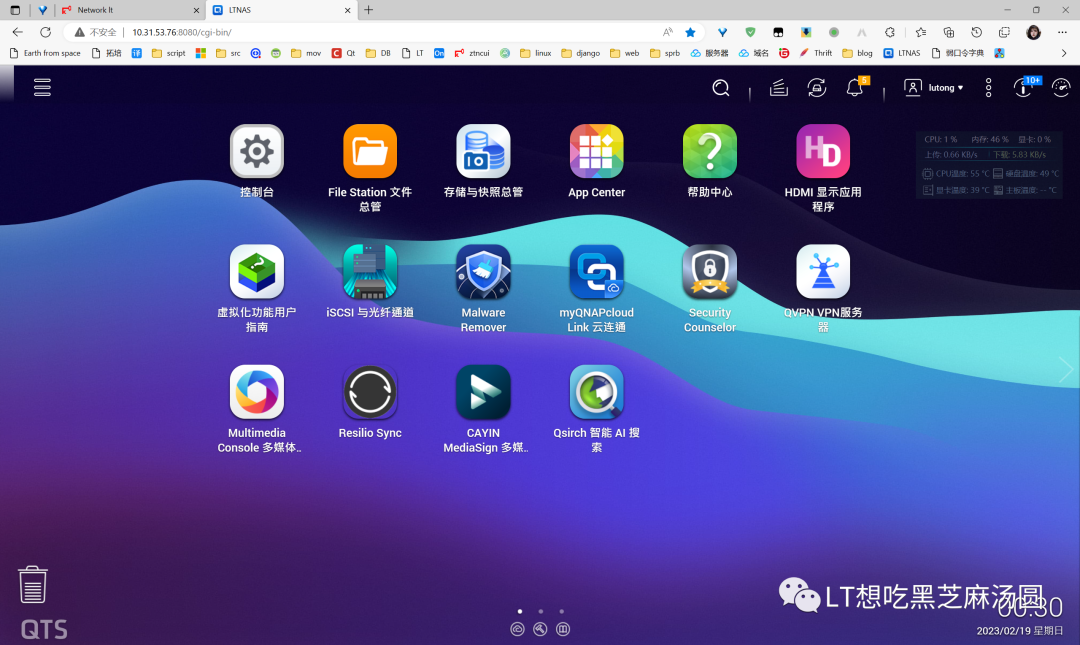Click the feedback book icon at bottom
The height and width of the screenshot is (645, 1080).
[563, 629]
